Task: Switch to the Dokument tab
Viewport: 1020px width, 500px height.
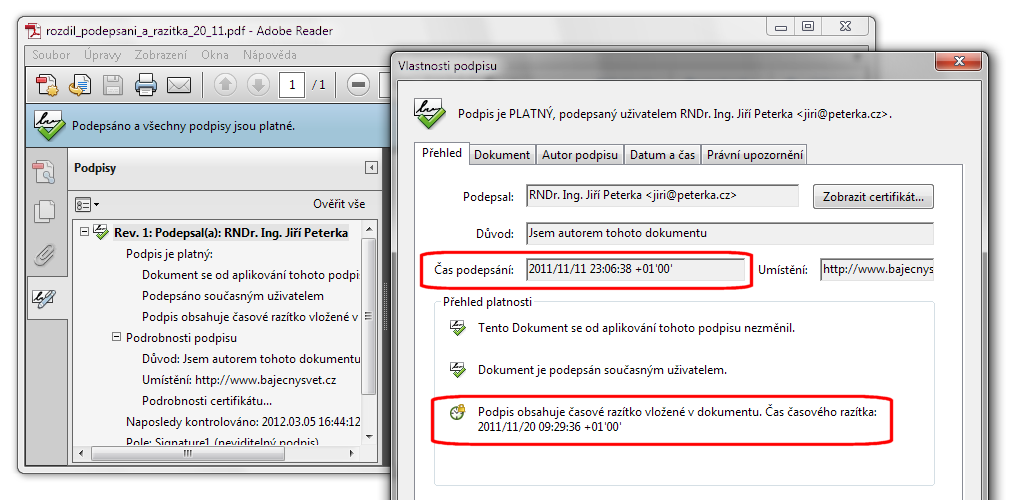Action: point(502,155)
